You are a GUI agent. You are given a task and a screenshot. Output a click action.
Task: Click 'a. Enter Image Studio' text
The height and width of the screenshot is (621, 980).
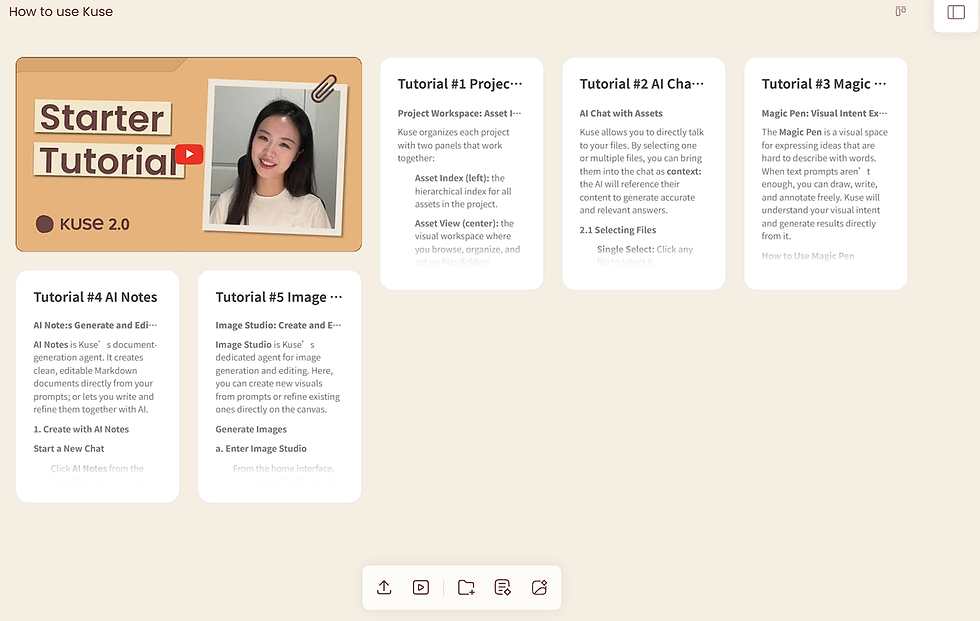click(261, 449)
